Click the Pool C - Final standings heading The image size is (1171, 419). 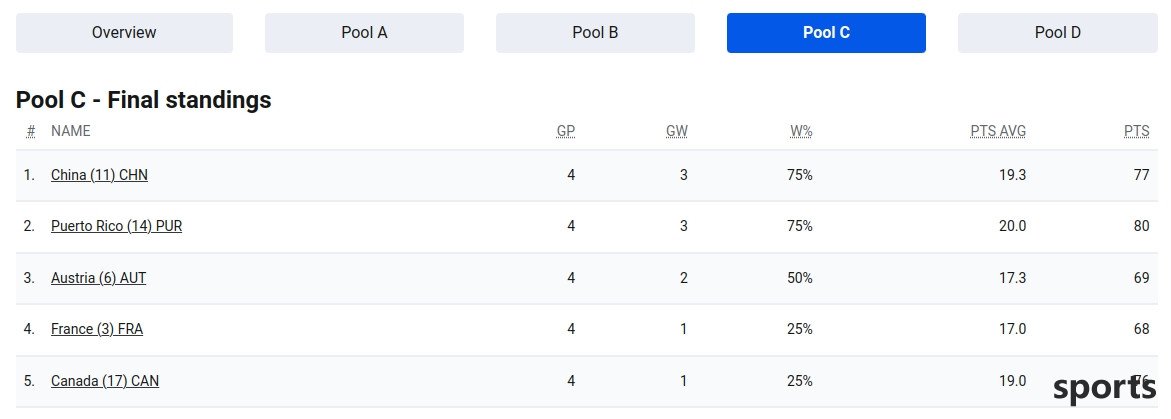pos(143,100)
